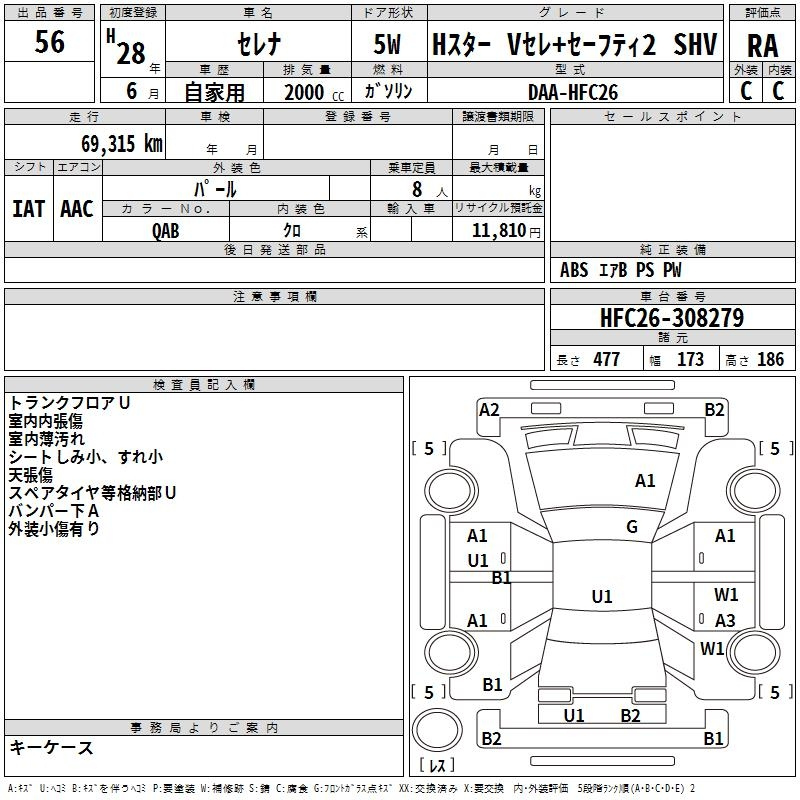The height and width of the screenshot is (800, 800).
Task: Click the セールスポイント header
Action: 672,116
